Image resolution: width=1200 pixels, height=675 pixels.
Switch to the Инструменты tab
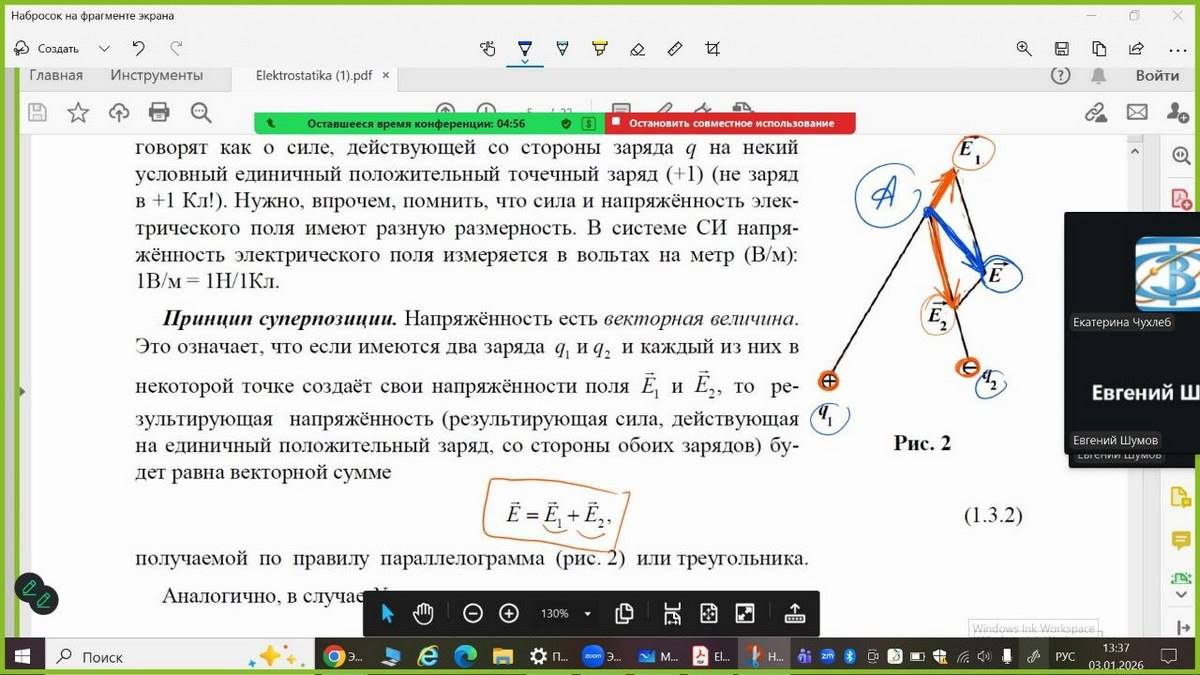point(156,75)
